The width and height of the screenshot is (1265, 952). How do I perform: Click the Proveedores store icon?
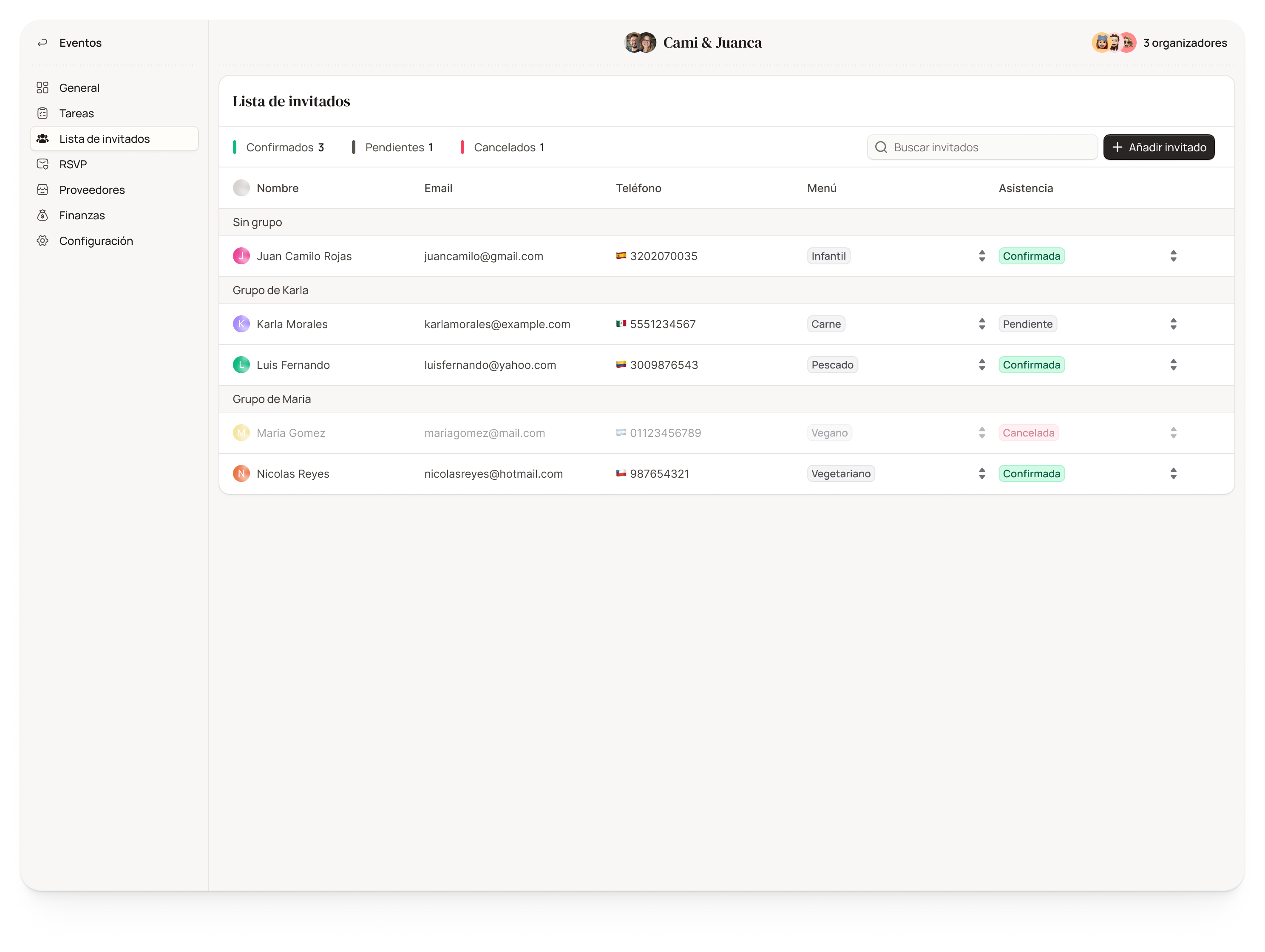[x=43, y=189]
